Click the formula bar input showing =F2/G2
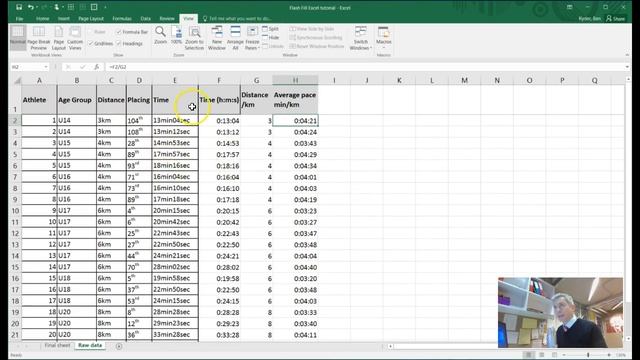Viewport: 640px width, 360px height. coord(365,67)
